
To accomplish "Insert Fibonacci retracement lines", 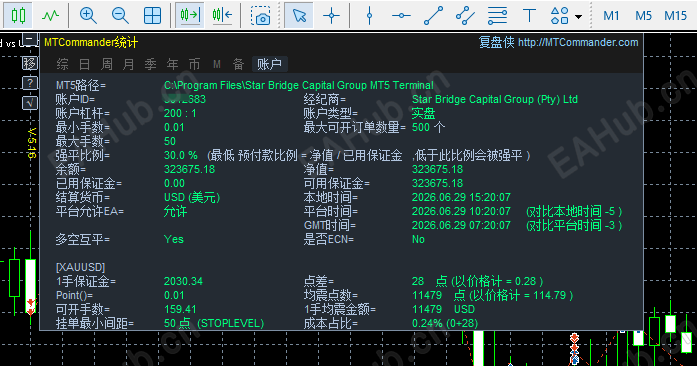I will pyautogui.click(x=497, y=16).
